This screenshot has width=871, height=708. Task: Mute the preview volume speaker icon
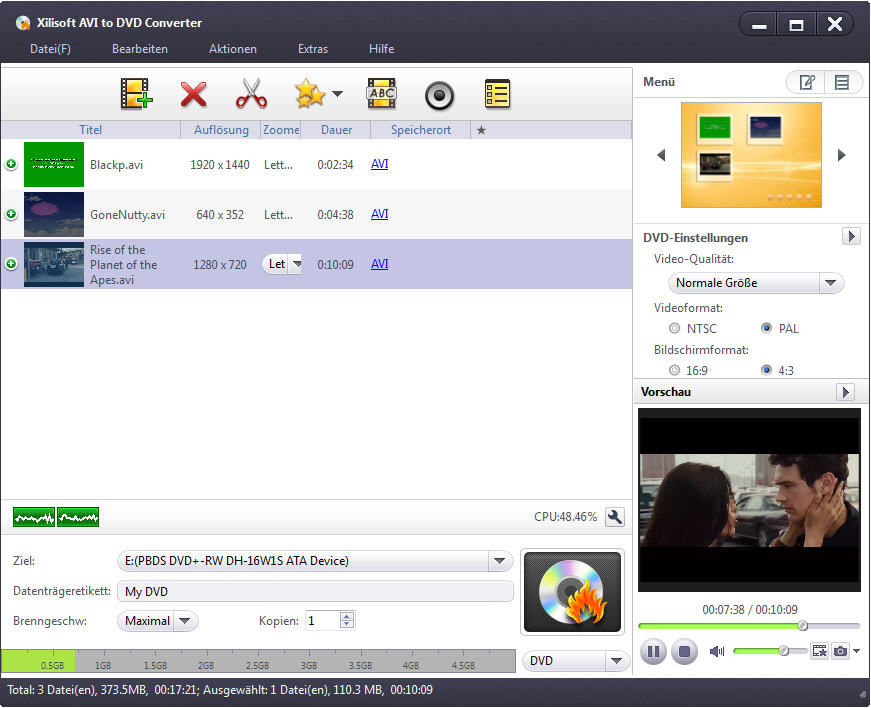point(717,651)
